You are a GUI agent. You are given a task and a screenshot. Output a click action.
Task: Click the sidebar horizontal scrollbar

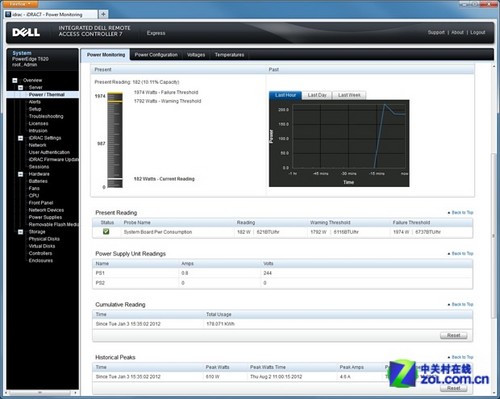[x=40, y=393]
